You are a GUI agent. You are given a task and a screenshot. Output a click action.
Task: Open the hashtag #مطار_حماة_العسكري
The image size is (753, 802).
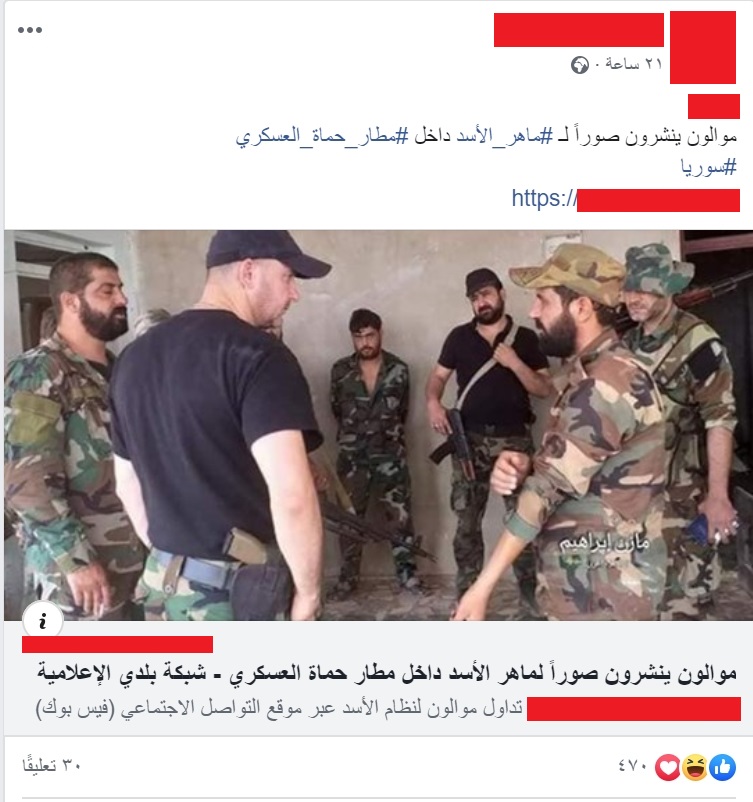click(322, 137)
